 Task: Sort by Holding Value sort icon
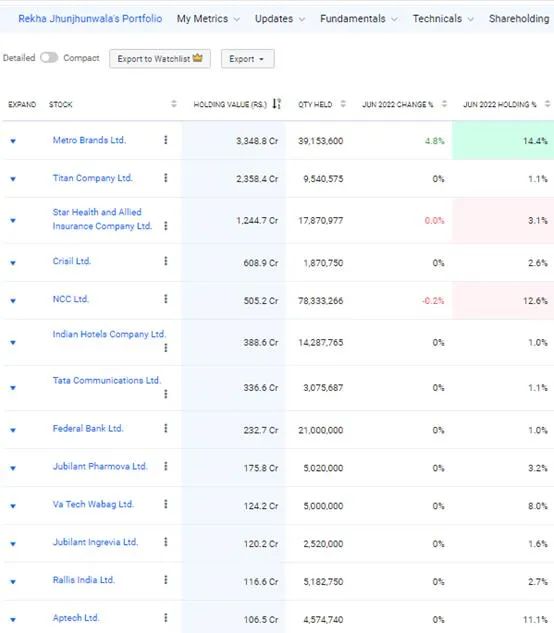(277, 104)
